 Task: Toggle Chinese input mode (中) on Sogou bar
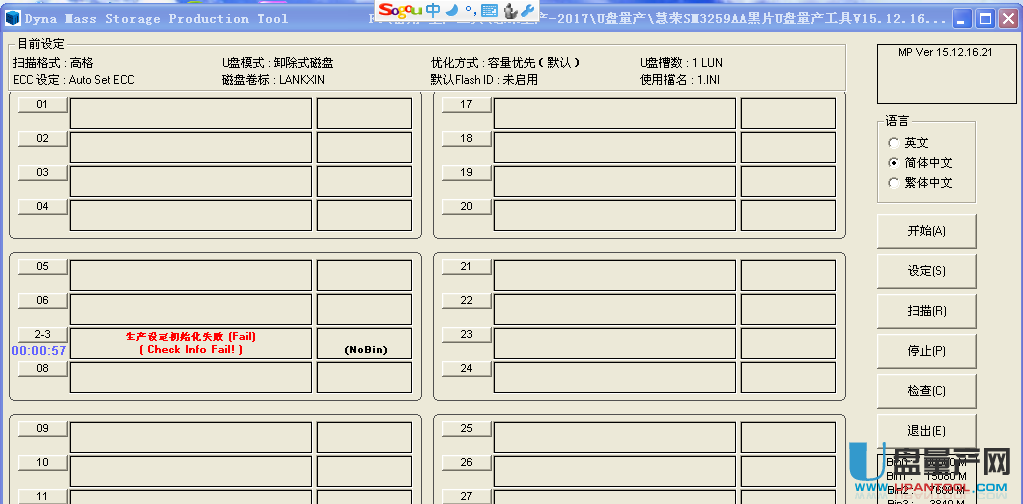point(433,10)
